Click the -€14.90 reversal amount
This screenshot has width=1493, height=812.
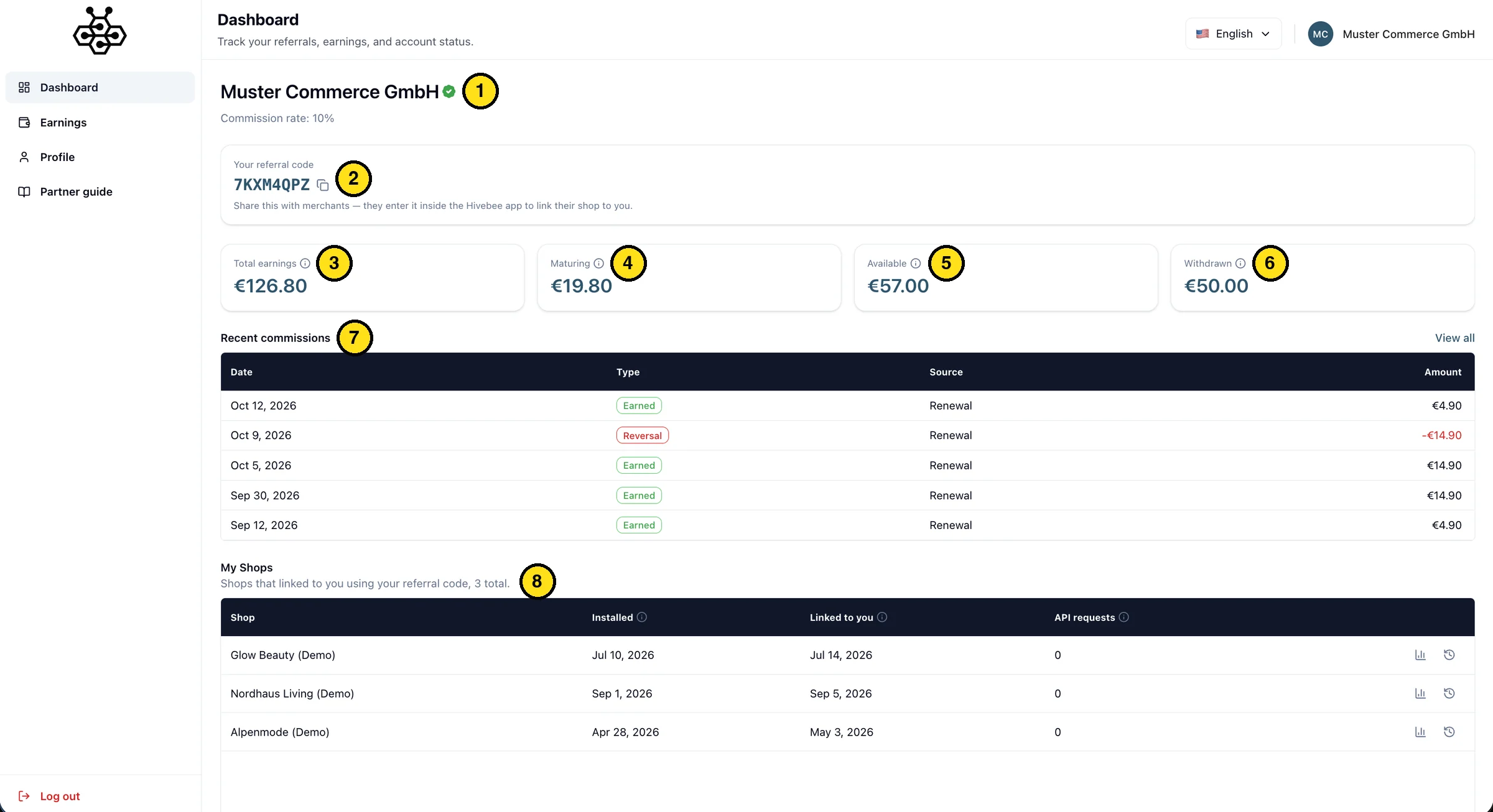(x=1441, y=435)
